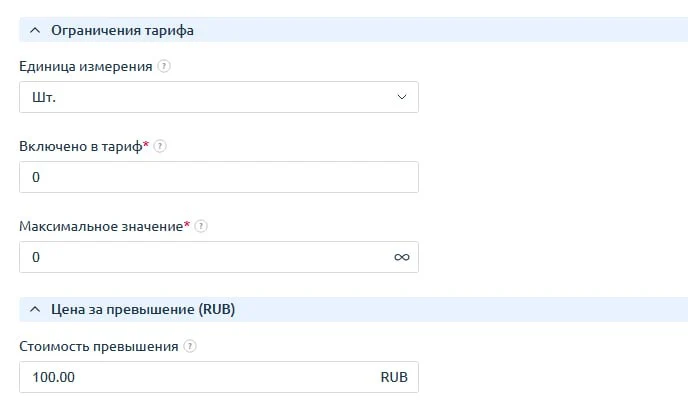Viewport: 688px width, 416px height.
Task: Click the Стоимость превышения label text
Action: 98,346
